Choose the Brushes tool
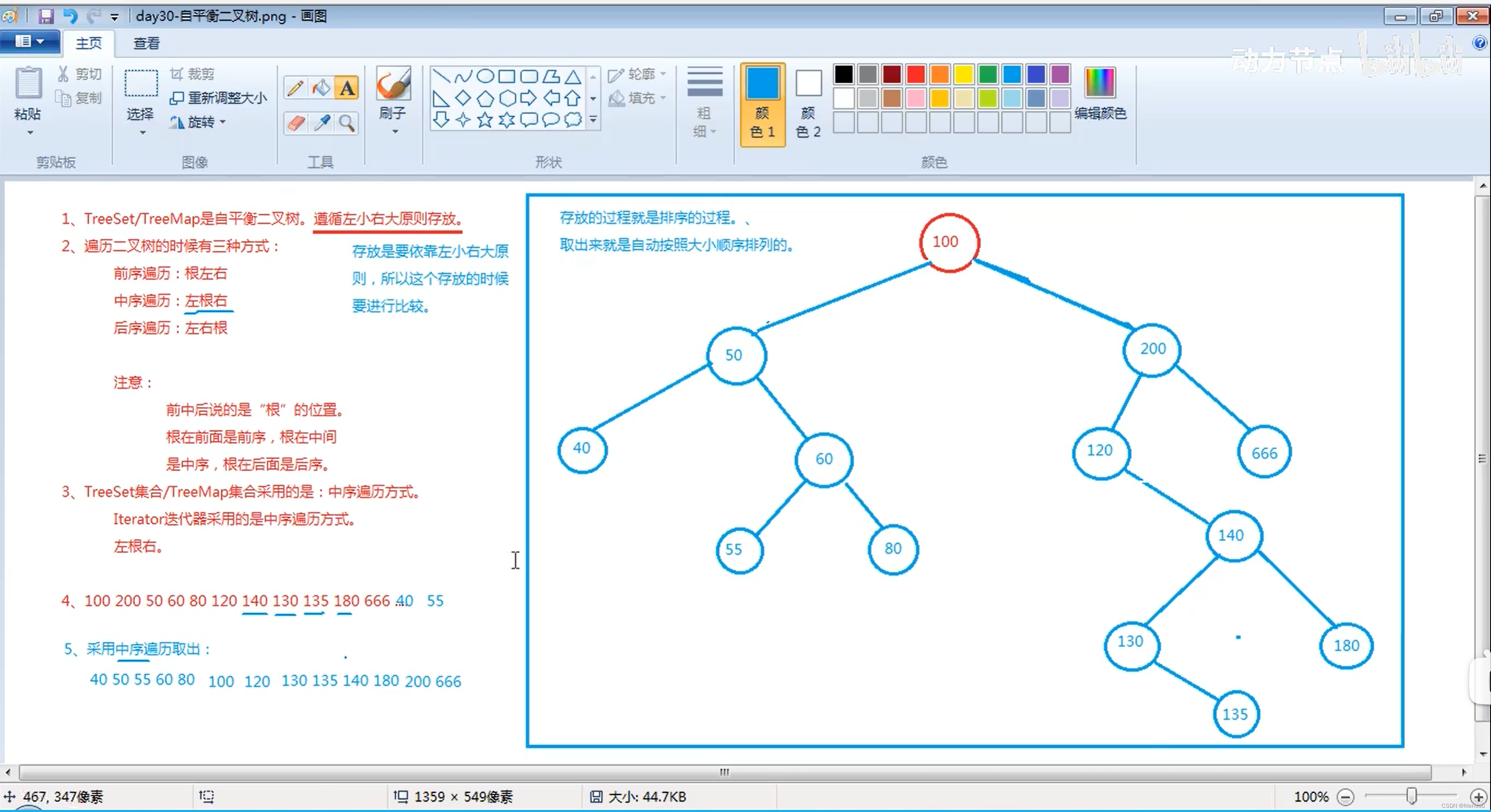 [393, 83]
